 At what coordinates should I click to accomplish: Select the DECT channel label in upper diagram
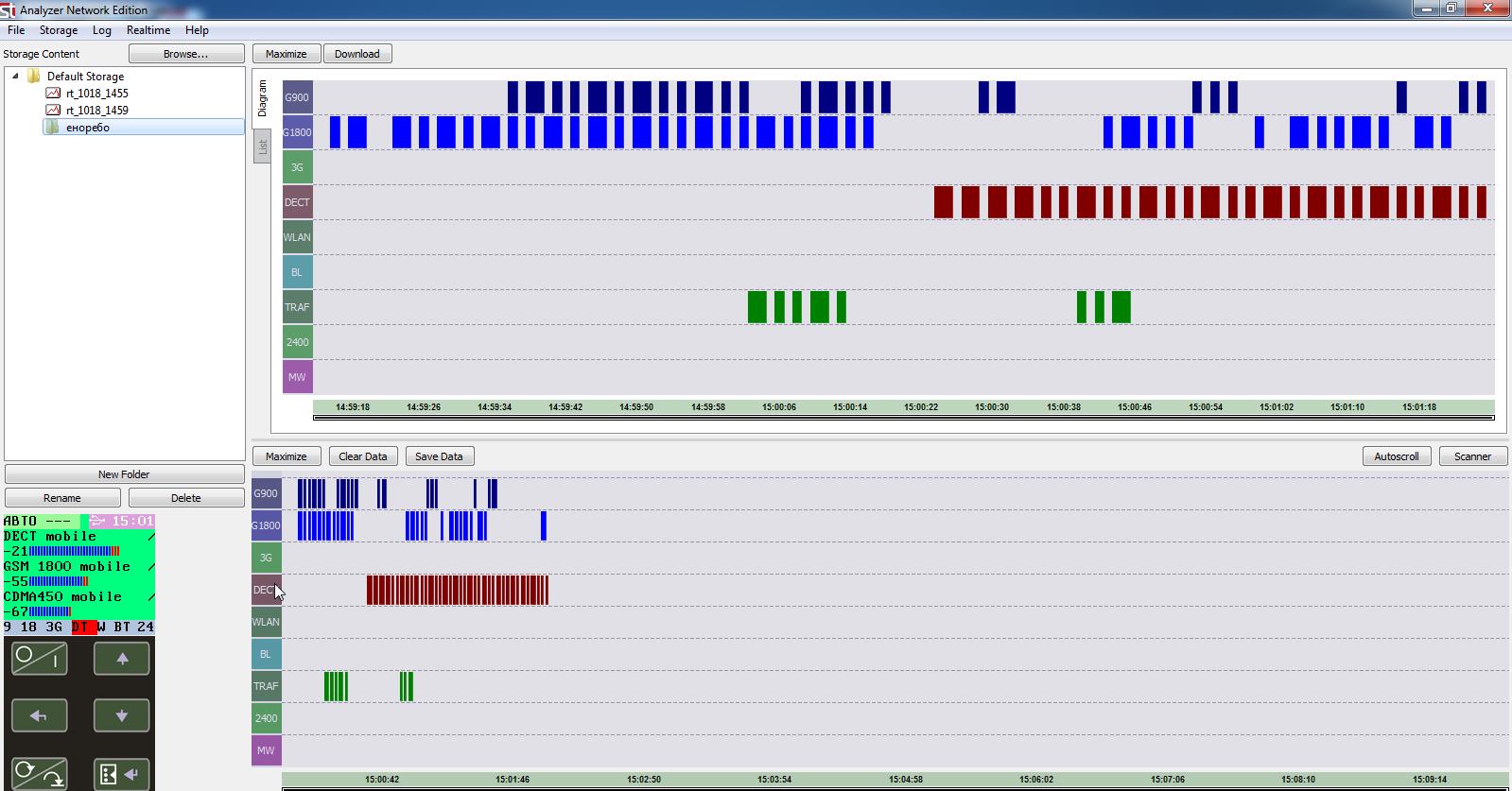click(297, 202)
